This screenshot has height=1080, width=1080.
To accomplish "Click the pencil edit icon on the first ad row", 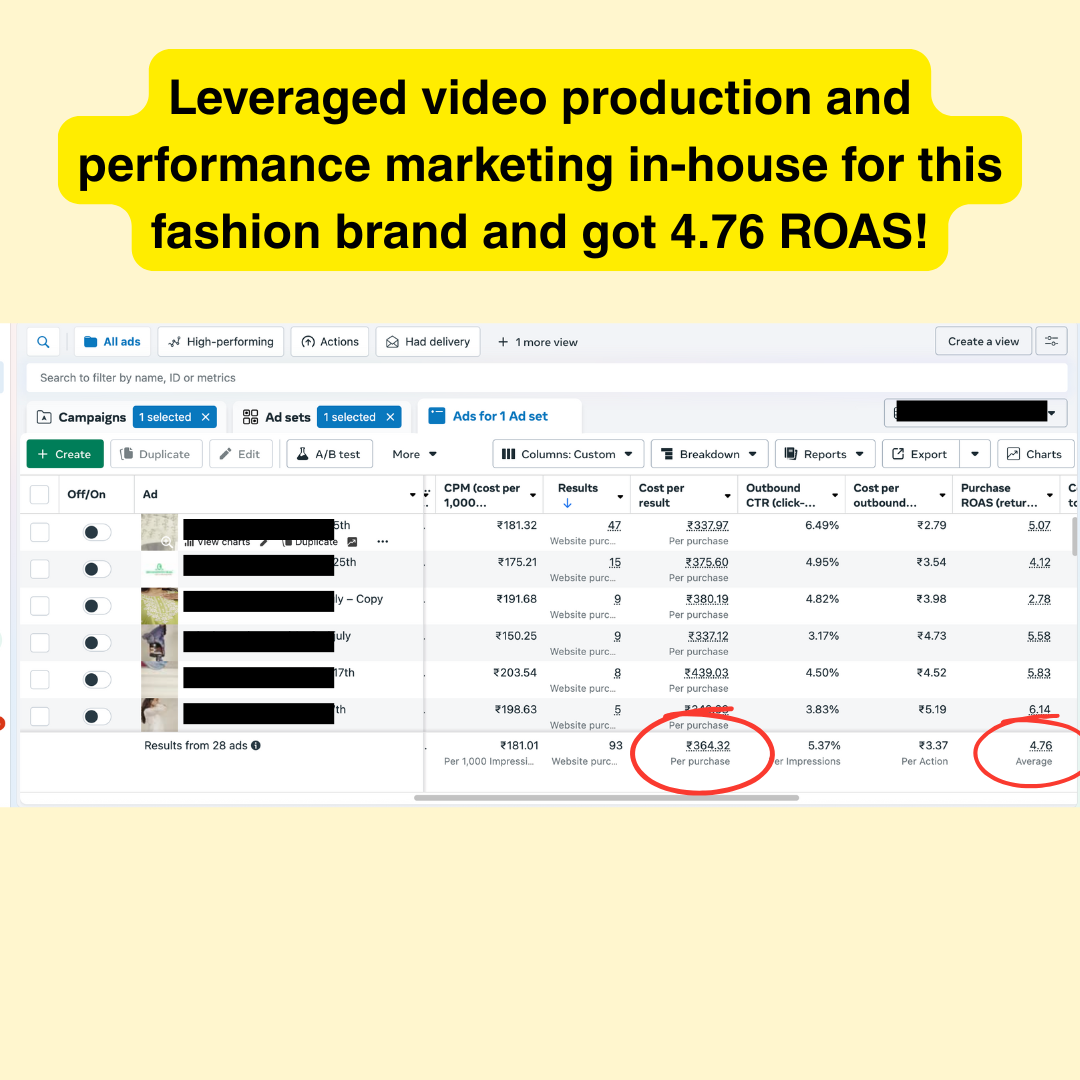I will pos(264,542).
